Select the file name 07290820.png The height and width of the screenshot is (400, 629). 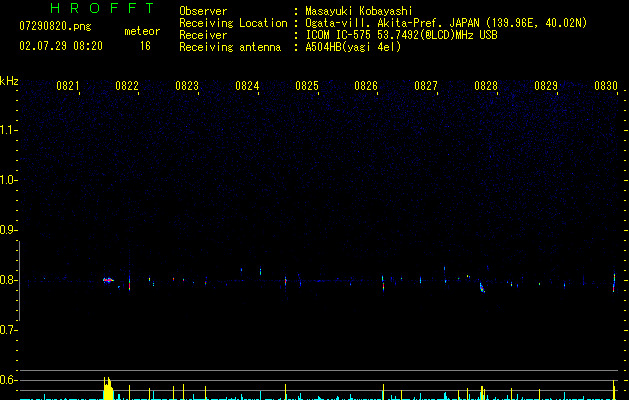click(x=55, y=27)
